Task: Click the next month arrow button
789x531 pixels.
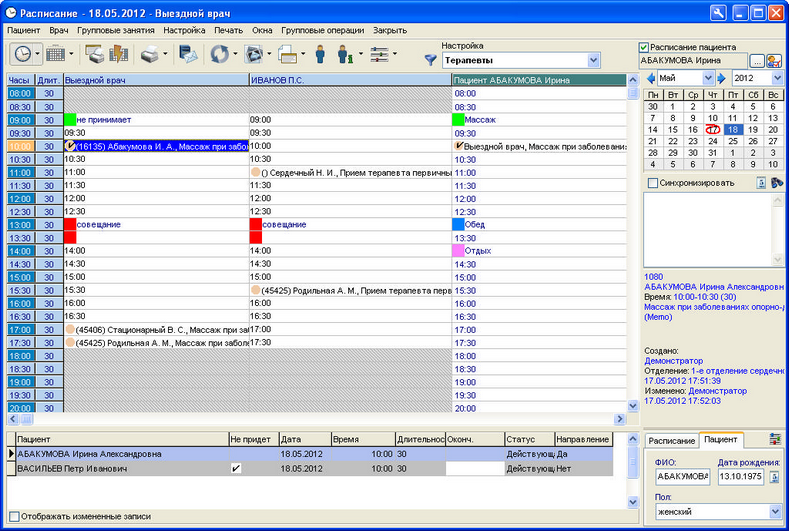Action: pos(721,78)
